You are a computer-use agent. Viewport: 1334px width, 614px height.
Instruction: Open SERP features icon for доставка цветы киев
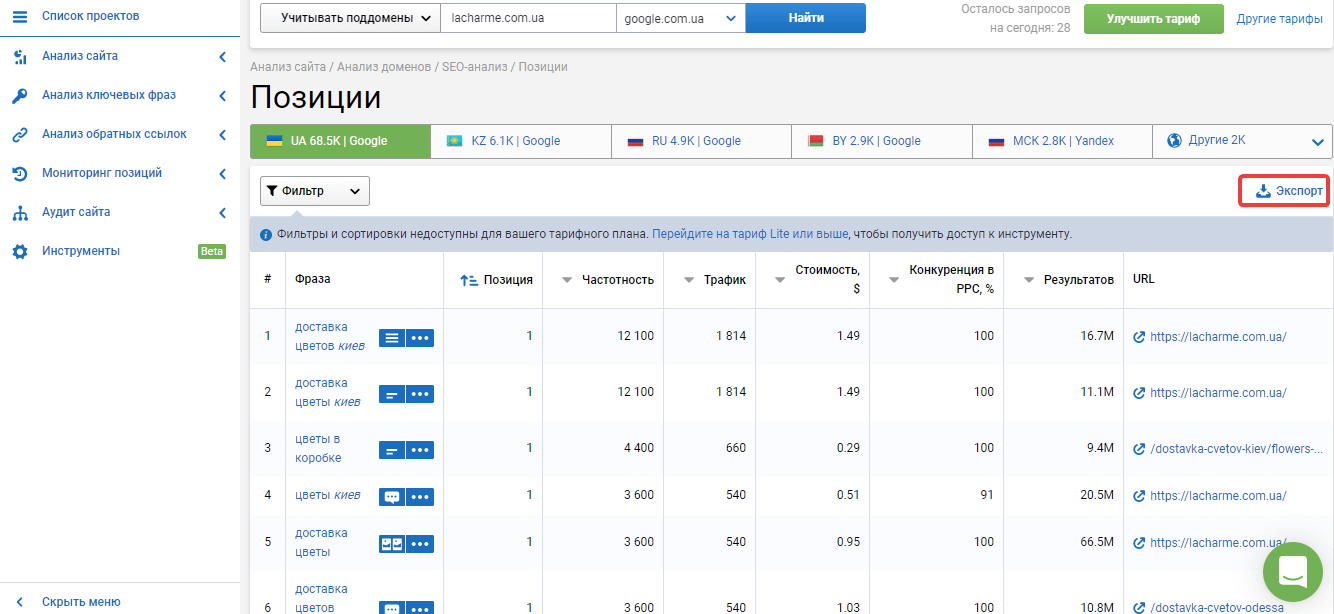pos(392,394)
